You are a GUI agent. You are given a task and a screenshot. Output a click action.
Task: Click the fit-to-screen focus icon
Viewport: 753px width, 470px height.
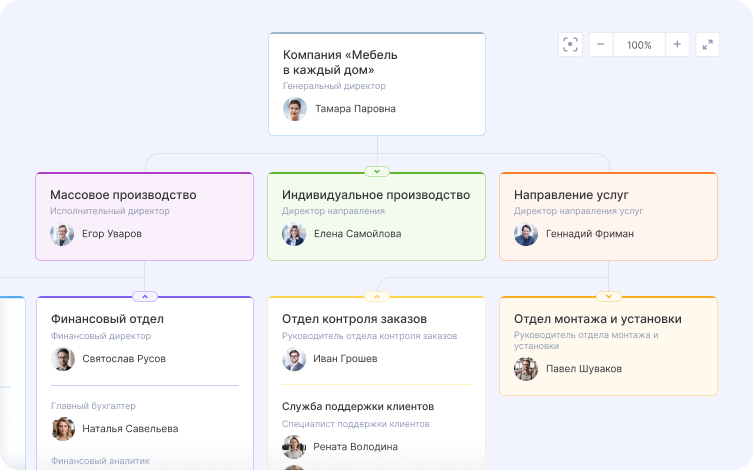click(571, 44)
